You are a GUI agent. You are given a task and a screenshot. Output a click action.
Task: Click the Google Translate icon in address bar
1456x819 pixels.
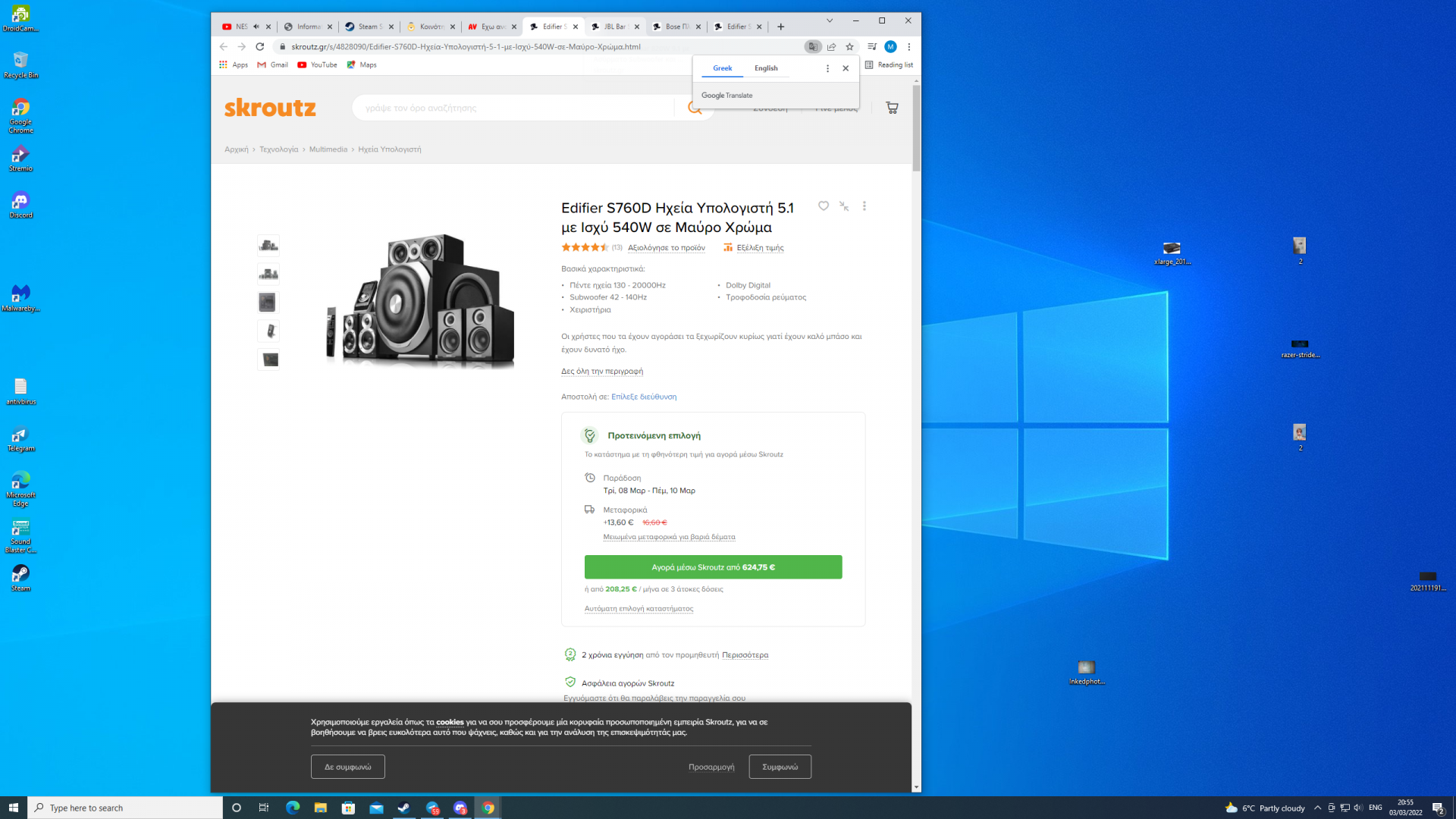point(813,47)
